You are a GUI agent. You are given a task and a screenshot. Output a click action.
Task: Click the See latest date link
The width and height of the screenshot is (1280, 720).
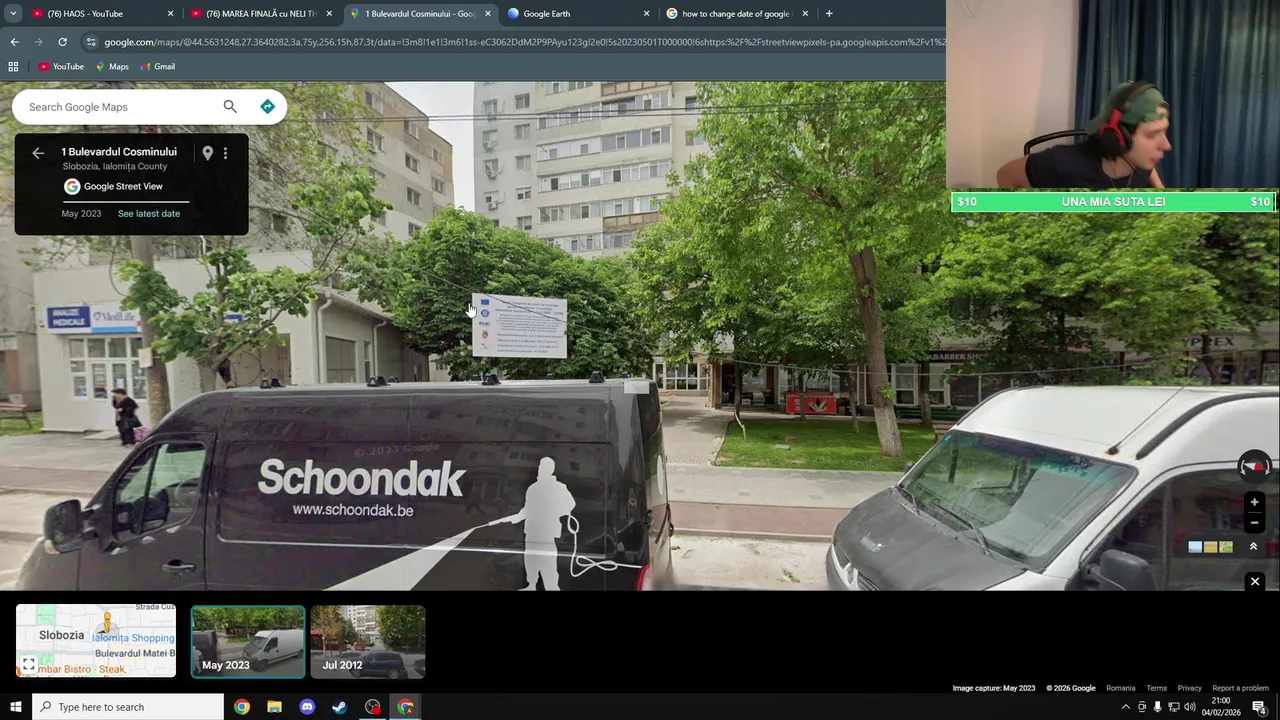tap(149, 214)
